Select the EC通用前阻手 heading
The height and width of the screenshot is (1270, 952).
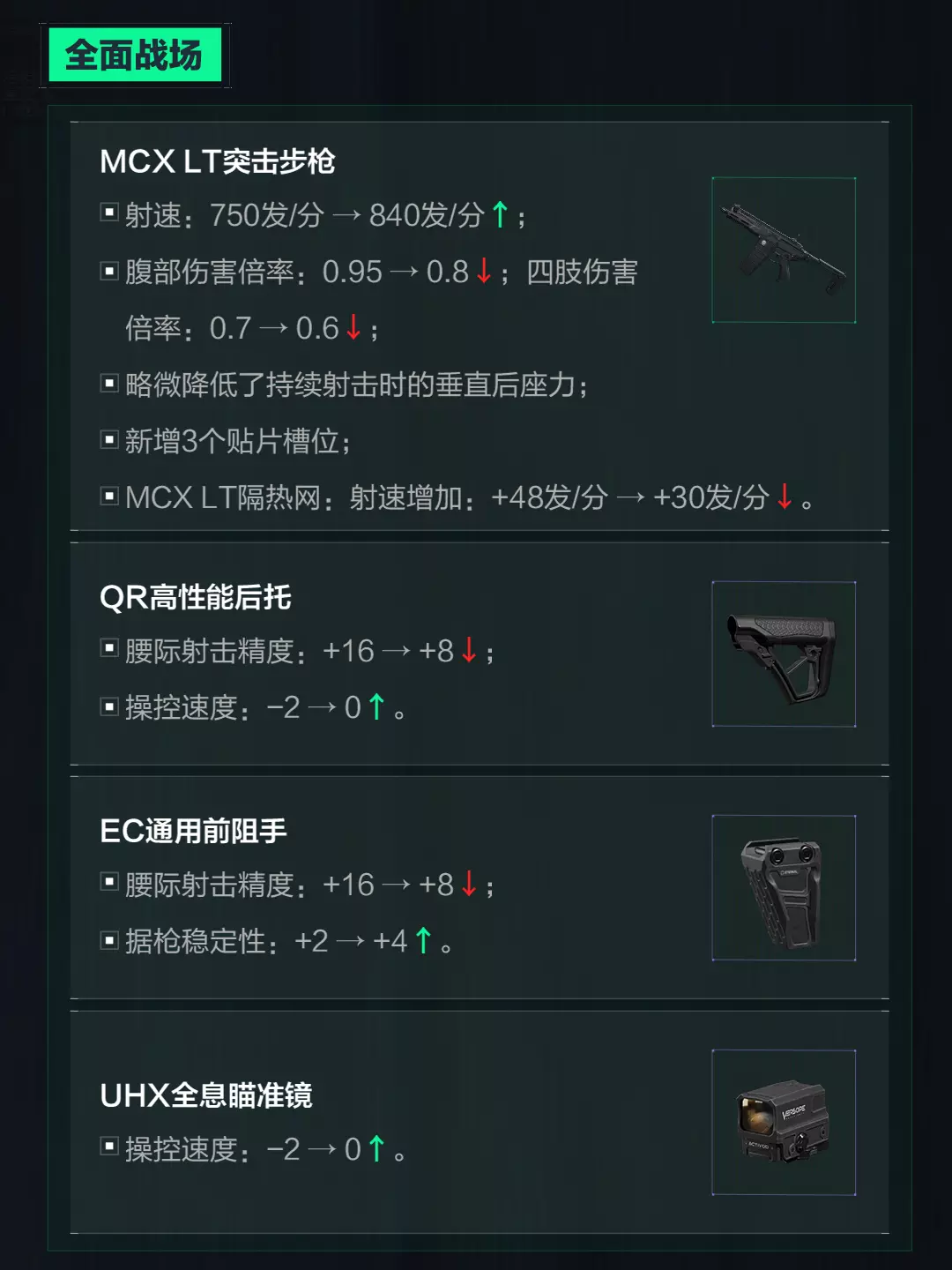click(194, 831)
